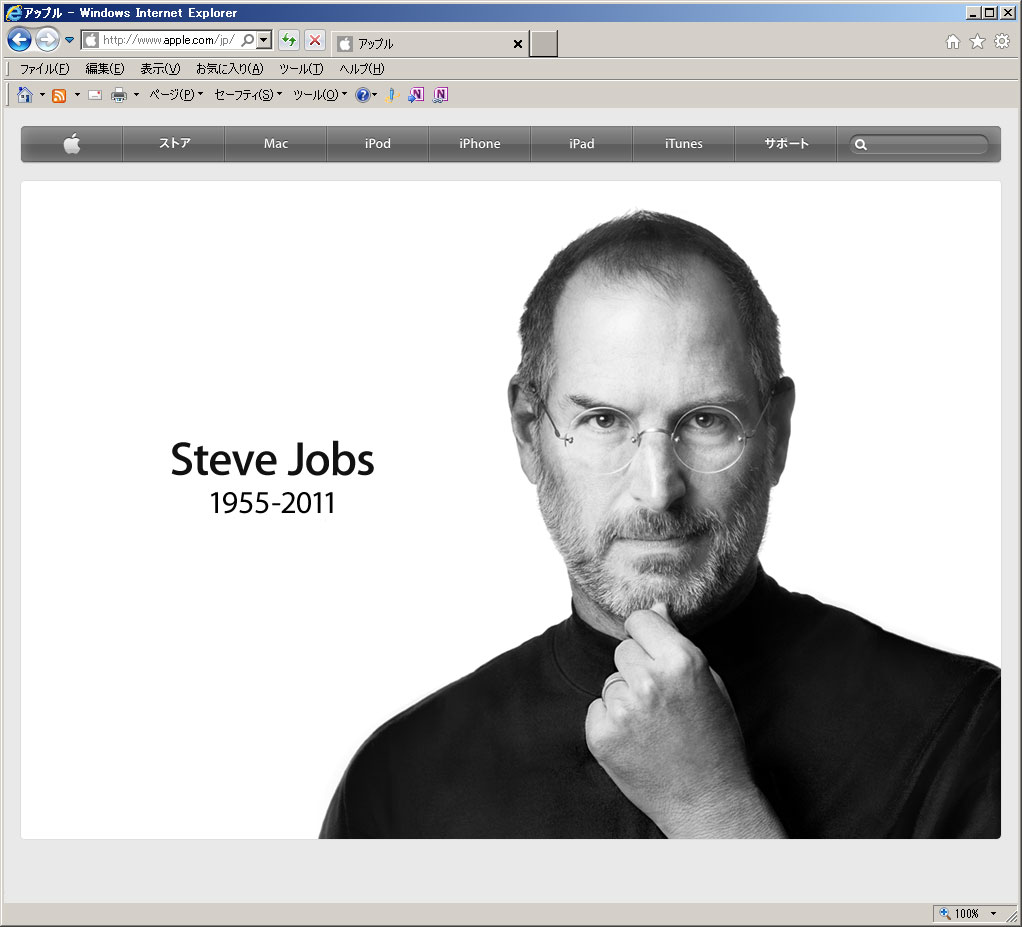Open the ファイル(F) menu

[x=44, y=68]
